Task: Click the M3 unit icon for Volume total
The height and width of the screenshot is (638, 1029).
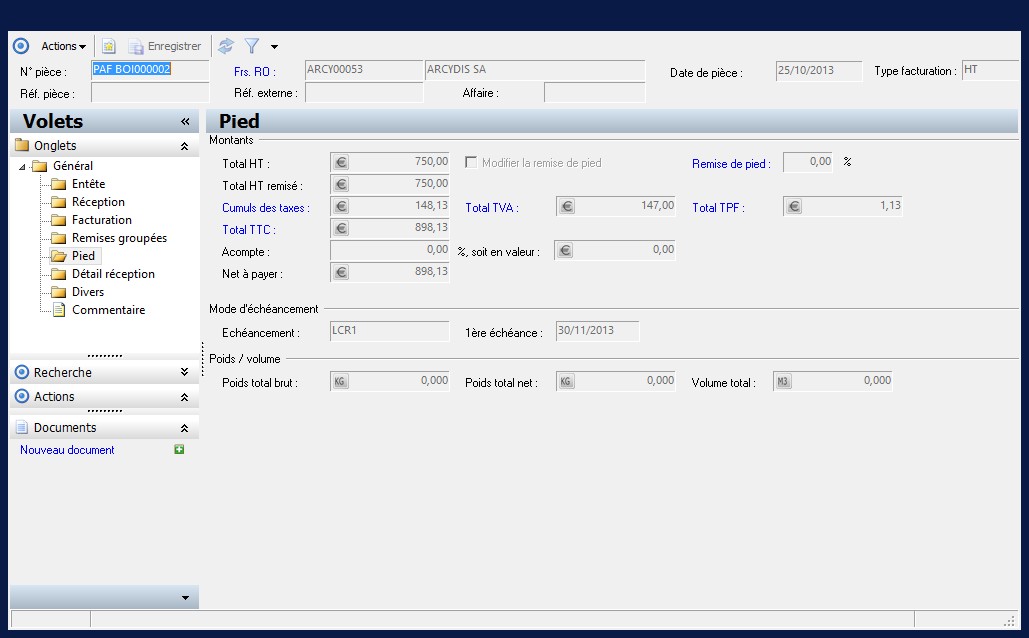Action: pyautogui.click(x=783, y=382)
